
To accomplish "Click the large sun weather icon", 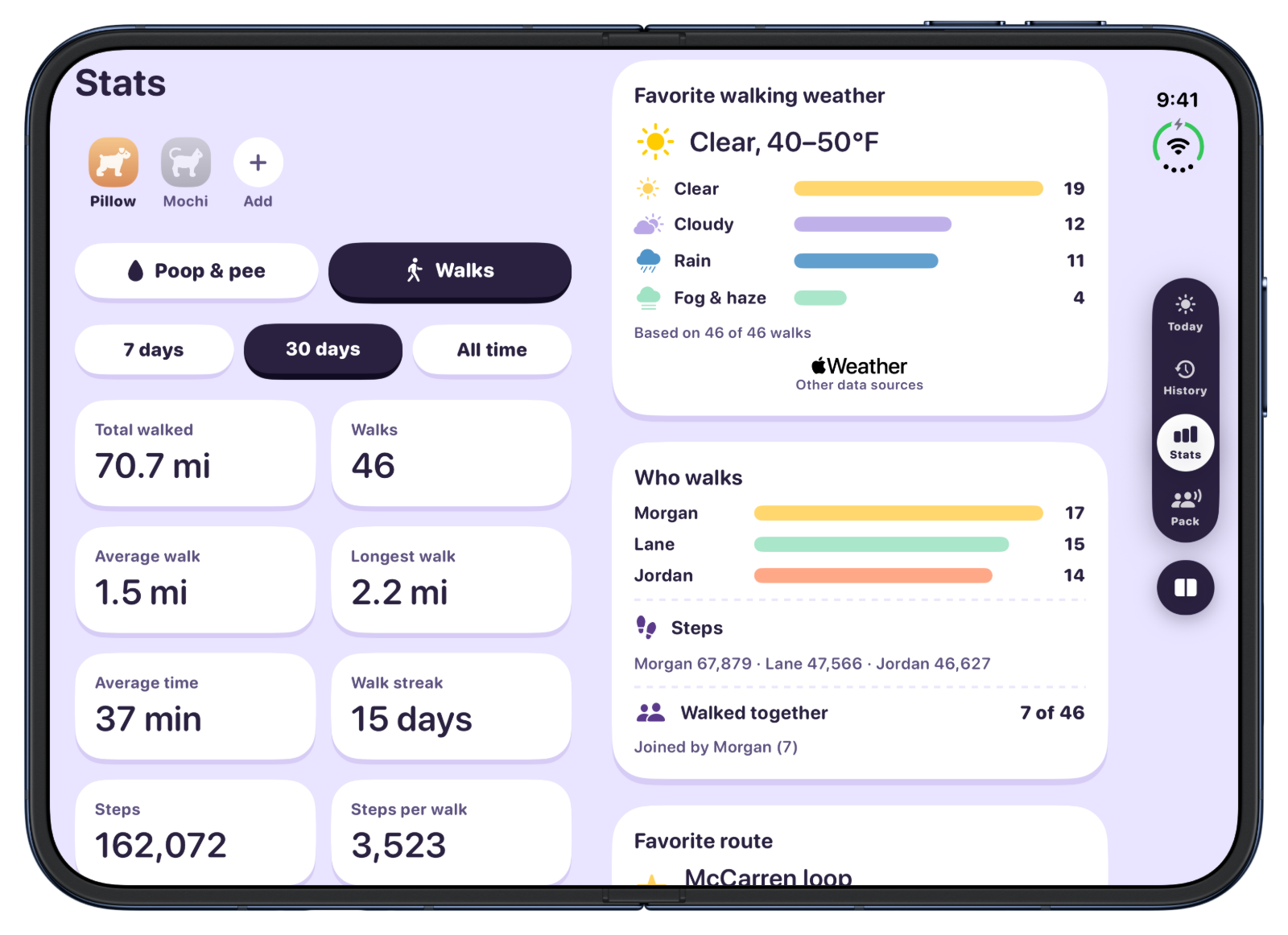I will [655, 142].
